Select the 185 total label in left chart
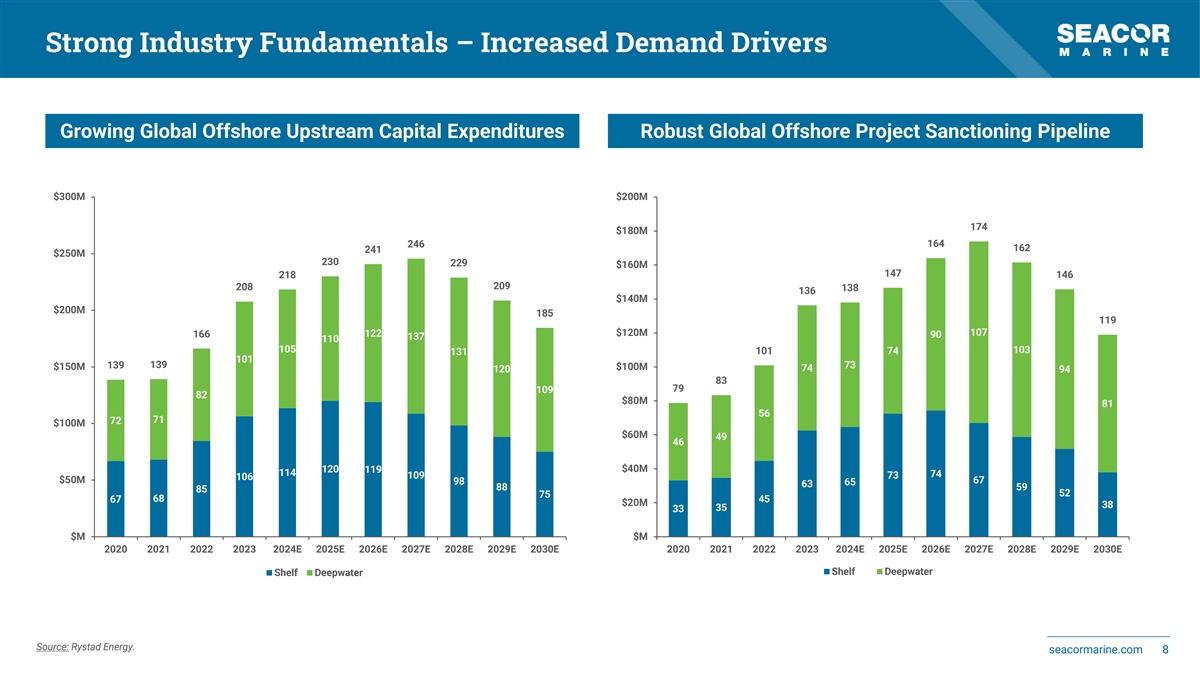This screenshot has width=1200, height=675. [x=545, y=313]
